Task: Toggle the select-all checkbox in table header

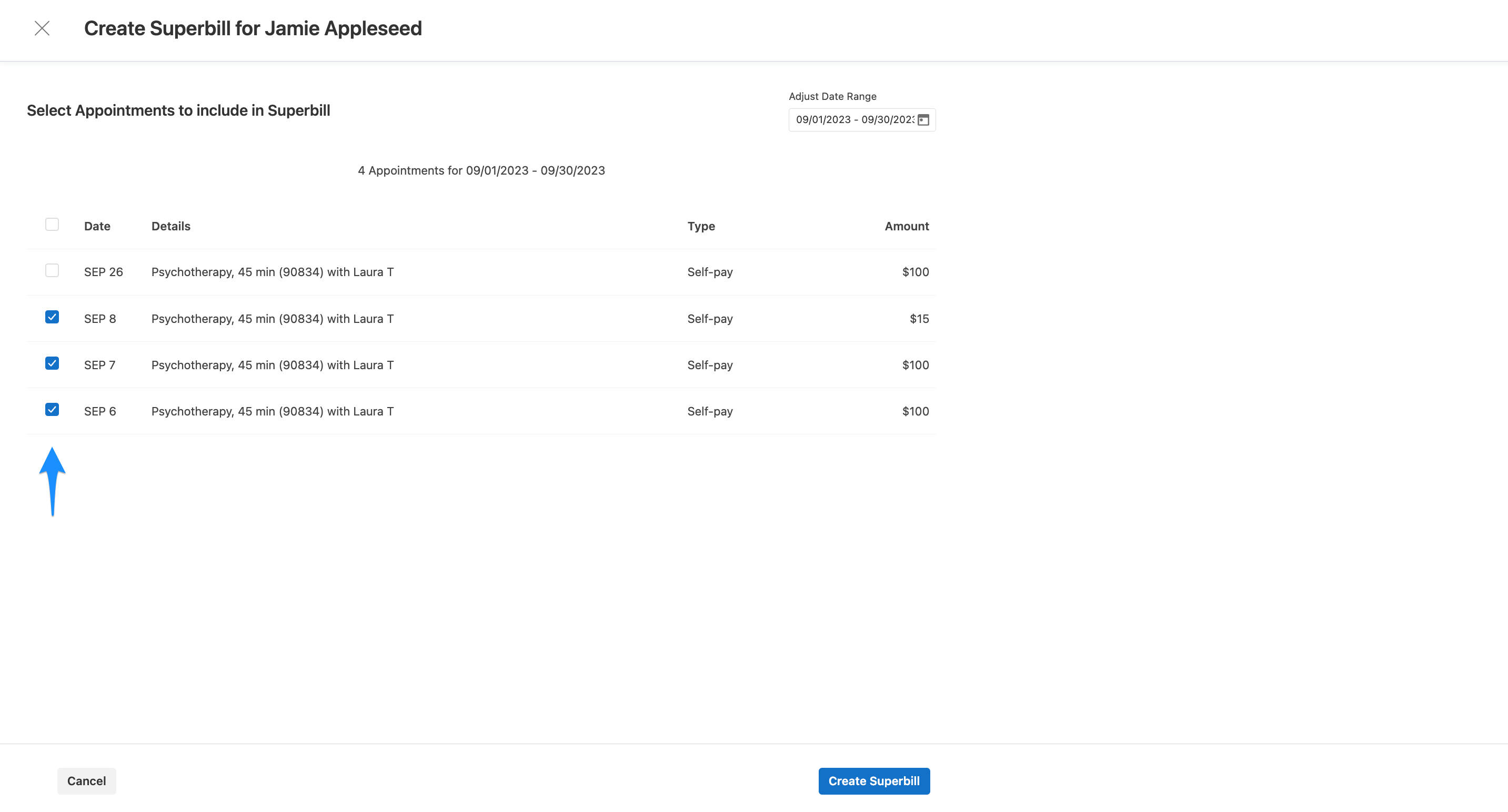Action: [52, 224]
